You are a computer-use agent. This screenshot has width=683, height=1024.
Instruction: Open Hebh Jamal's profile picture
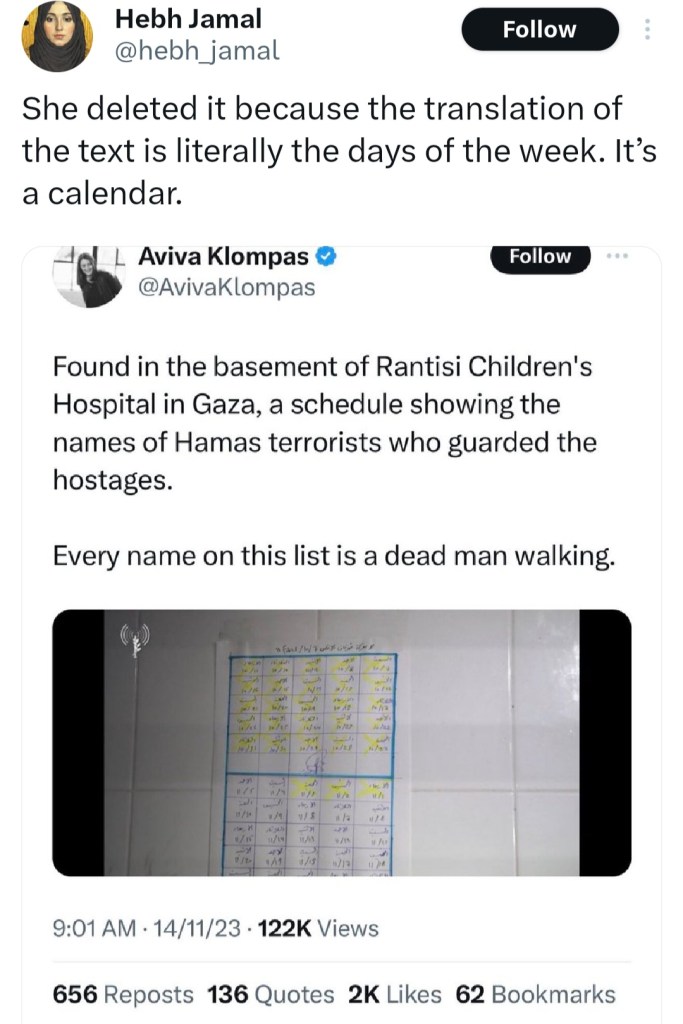[x=57, y=36]
